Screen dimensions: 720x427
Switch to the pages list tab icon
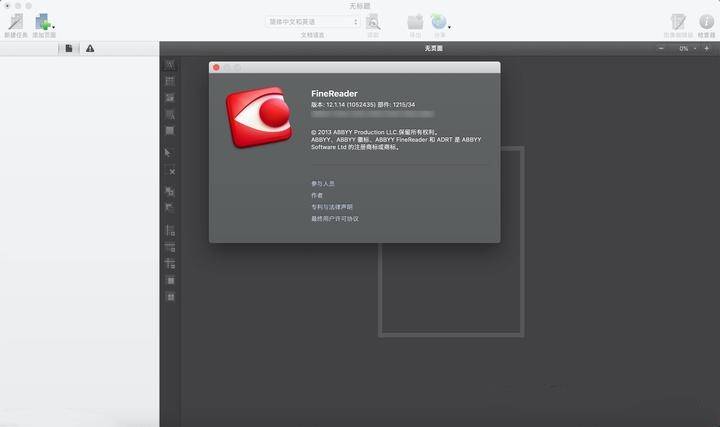(69, 48)
